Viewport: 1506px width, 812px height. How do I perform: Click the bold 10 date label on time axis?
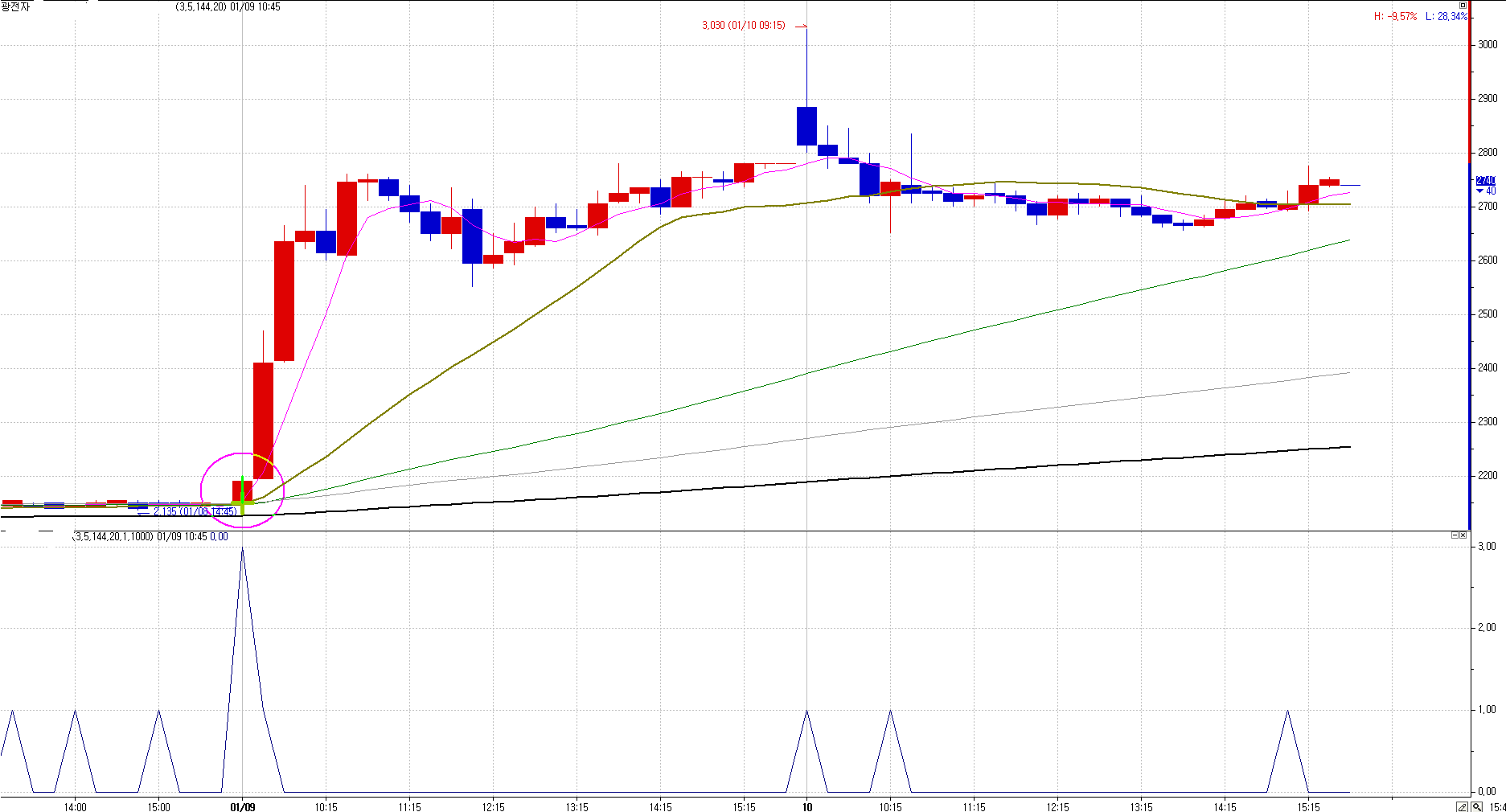coord(806,807)
